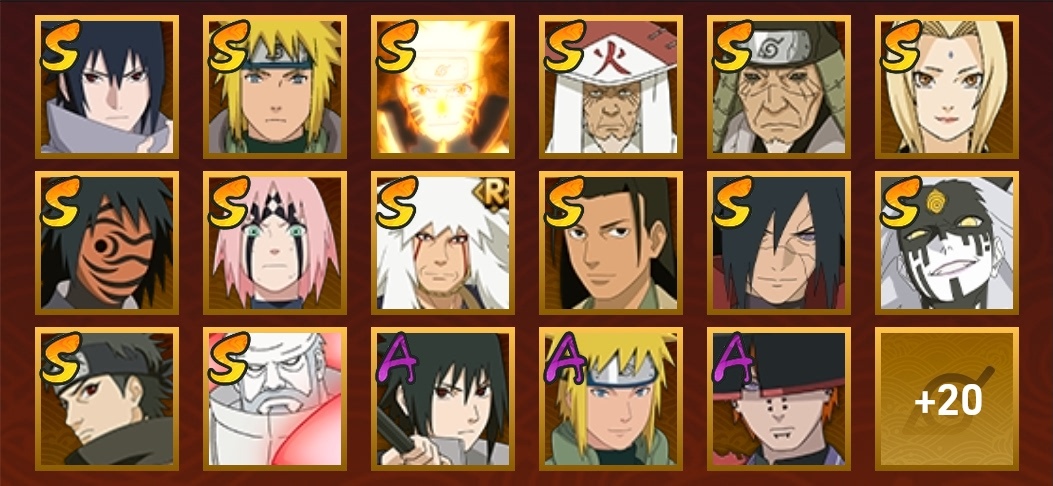
Task: Pick the pink-haired Sakura portrait
Action: tap(275, 242)
